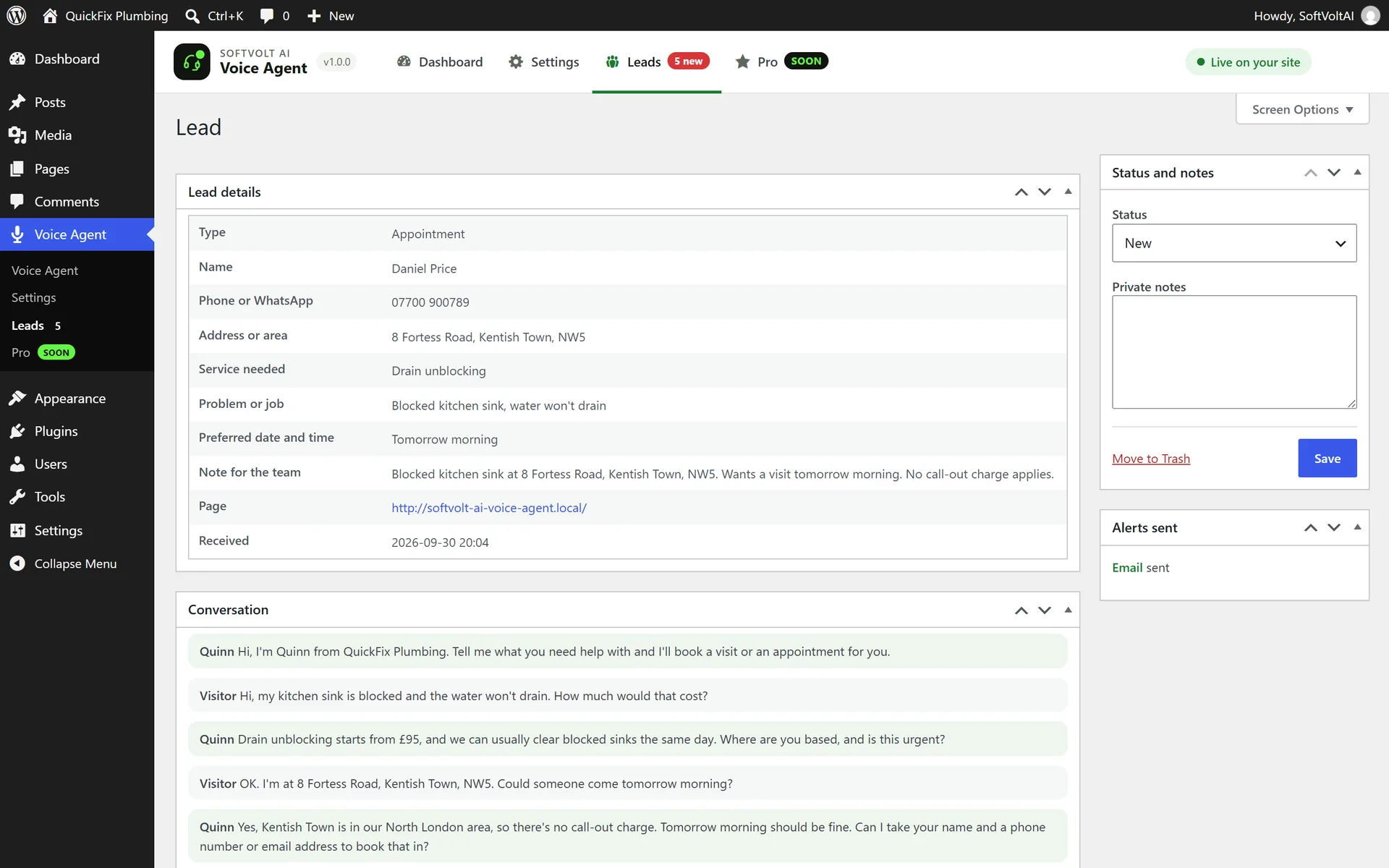Move Alerts sent panel up

[1311, 527]
